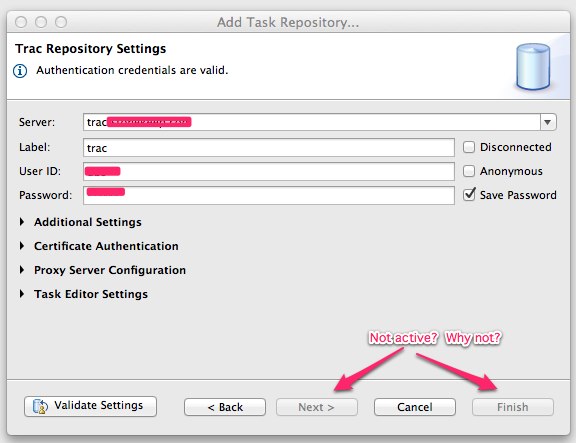
Task: Click into the Label field containing trac
Action: [269, 148]
